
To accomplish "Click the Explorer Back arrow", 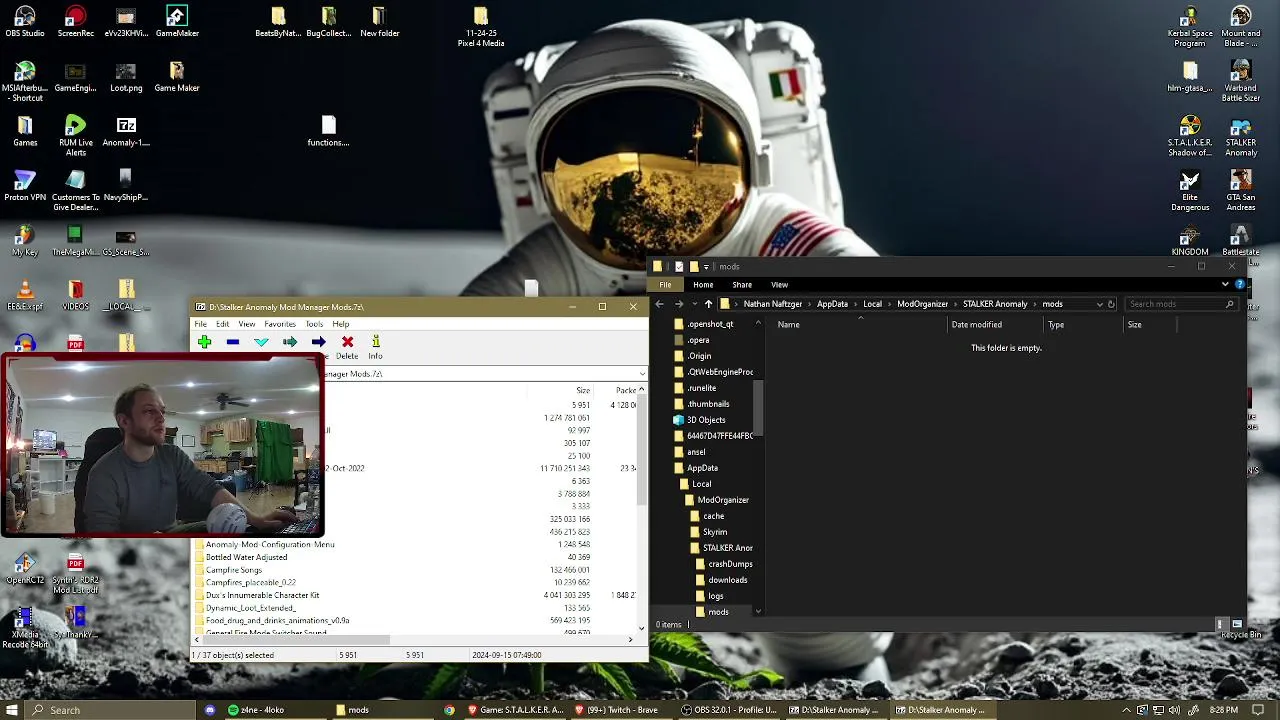I will (x=659, y=304).
